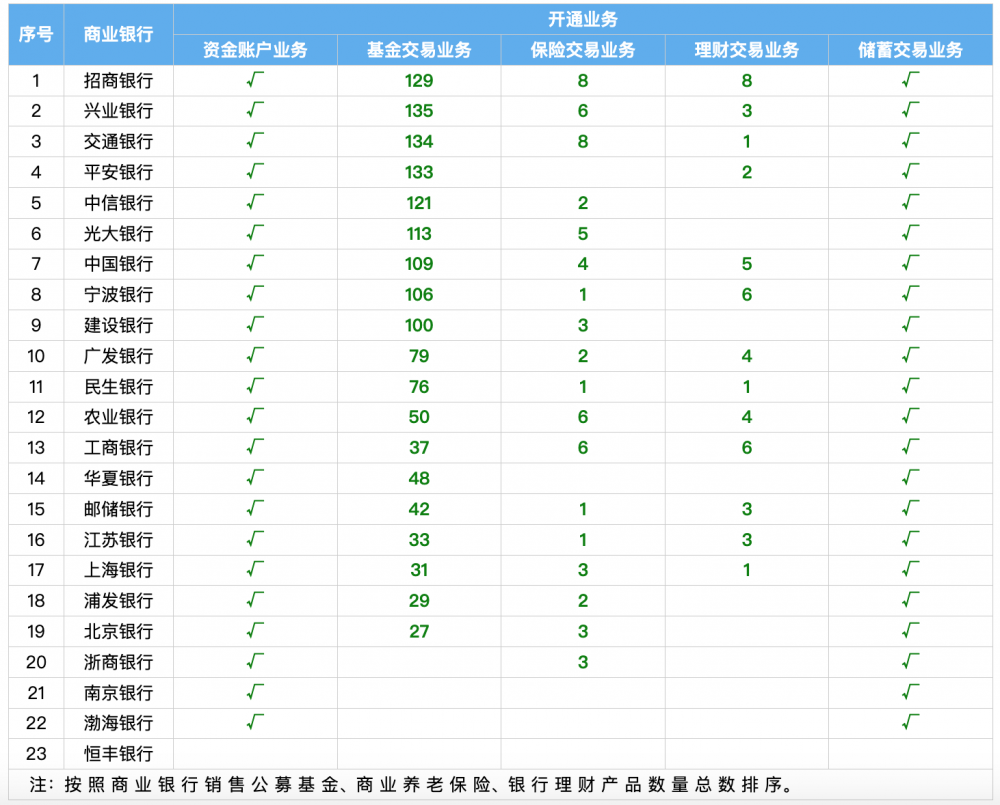Click fund count 121 for 中信银行

(x=419, y=203)
